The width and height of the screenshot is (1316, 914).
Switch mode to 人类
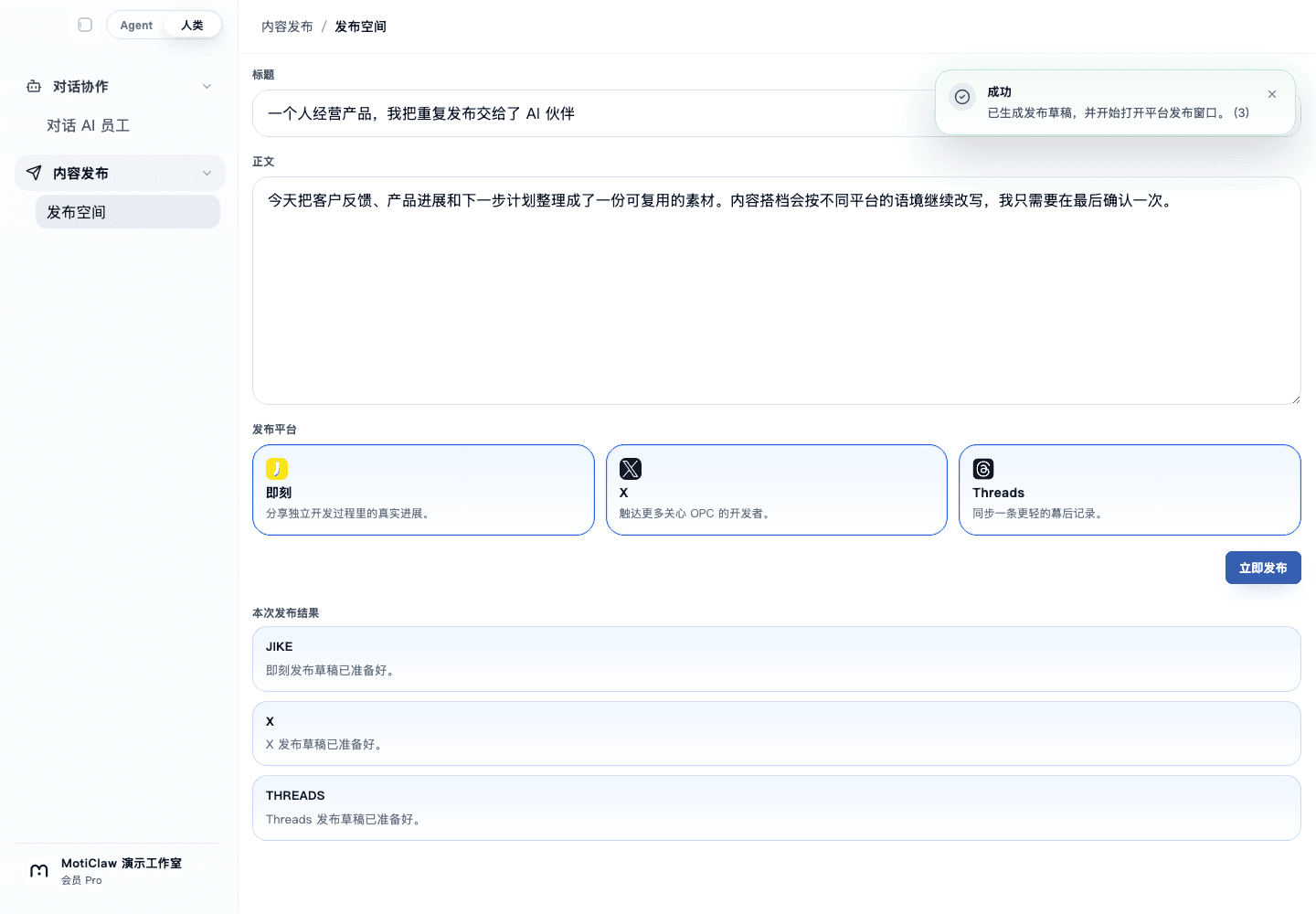192,26
